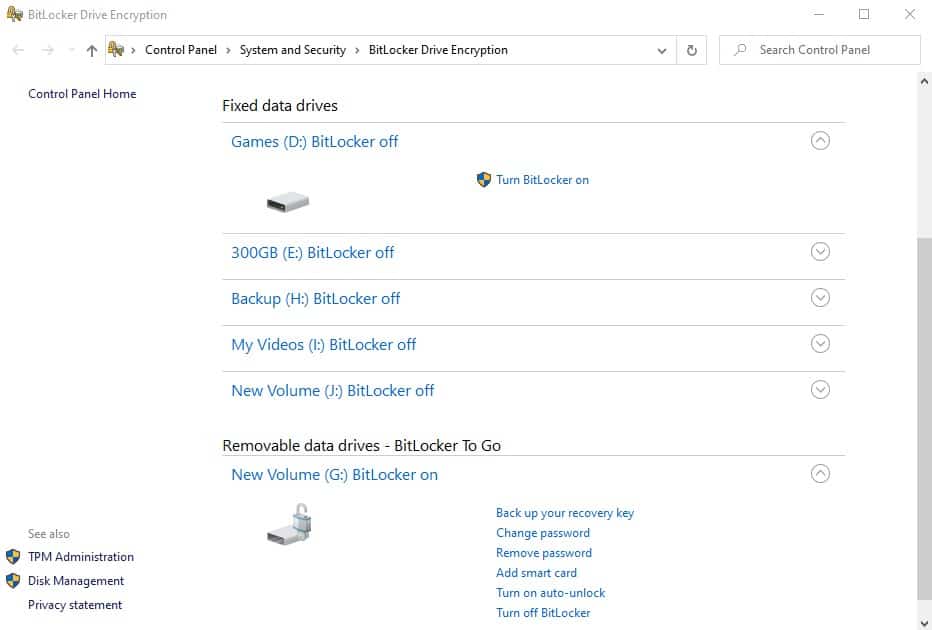Maximize the BitLocker window
The width and height of the screenshot is (932, 630).
[864, 14]
